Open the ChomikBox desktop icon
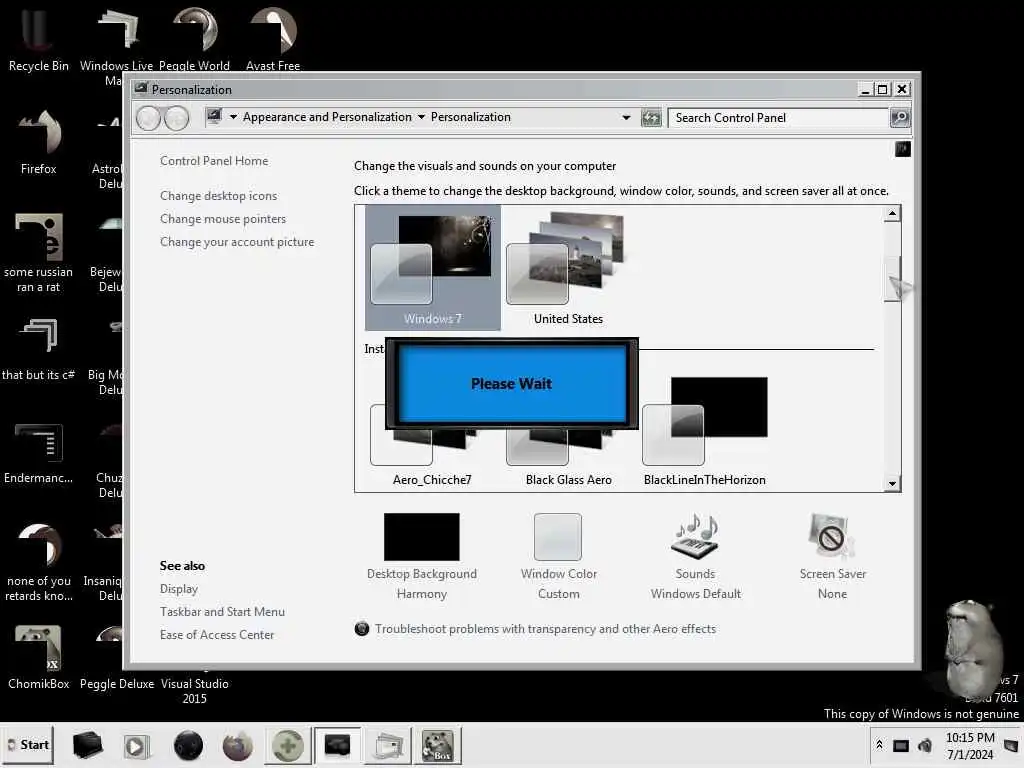Screen dimensions: 1024x768 coord(38,657)
